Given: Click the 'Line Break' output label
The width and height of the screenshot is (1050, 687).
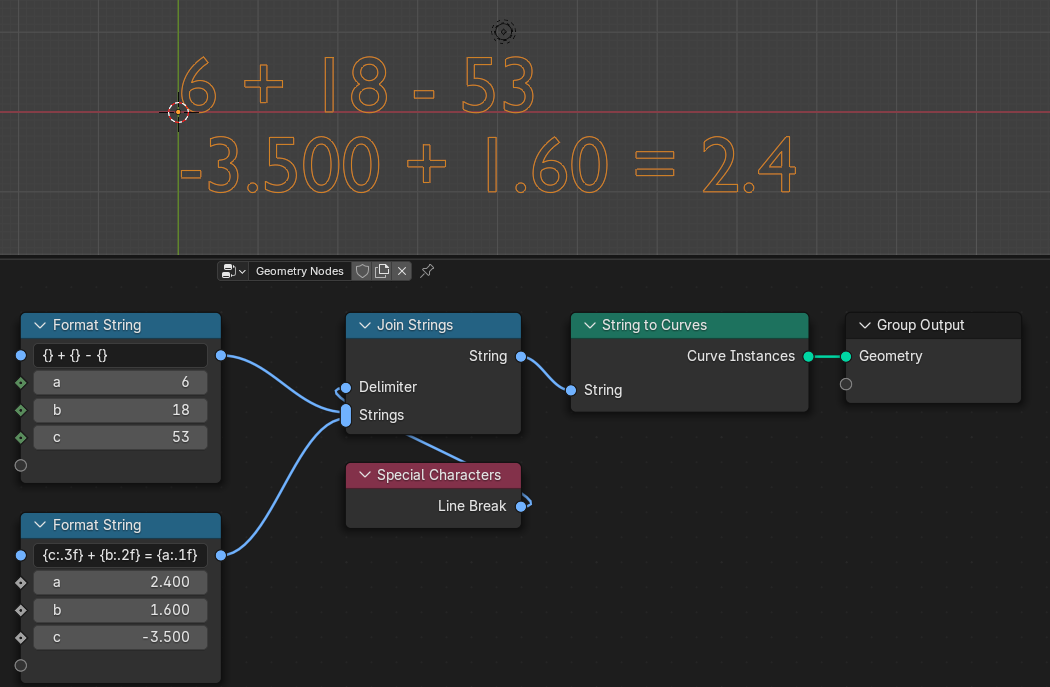Looking at the screenshot, I should click(x=472, y=506).
